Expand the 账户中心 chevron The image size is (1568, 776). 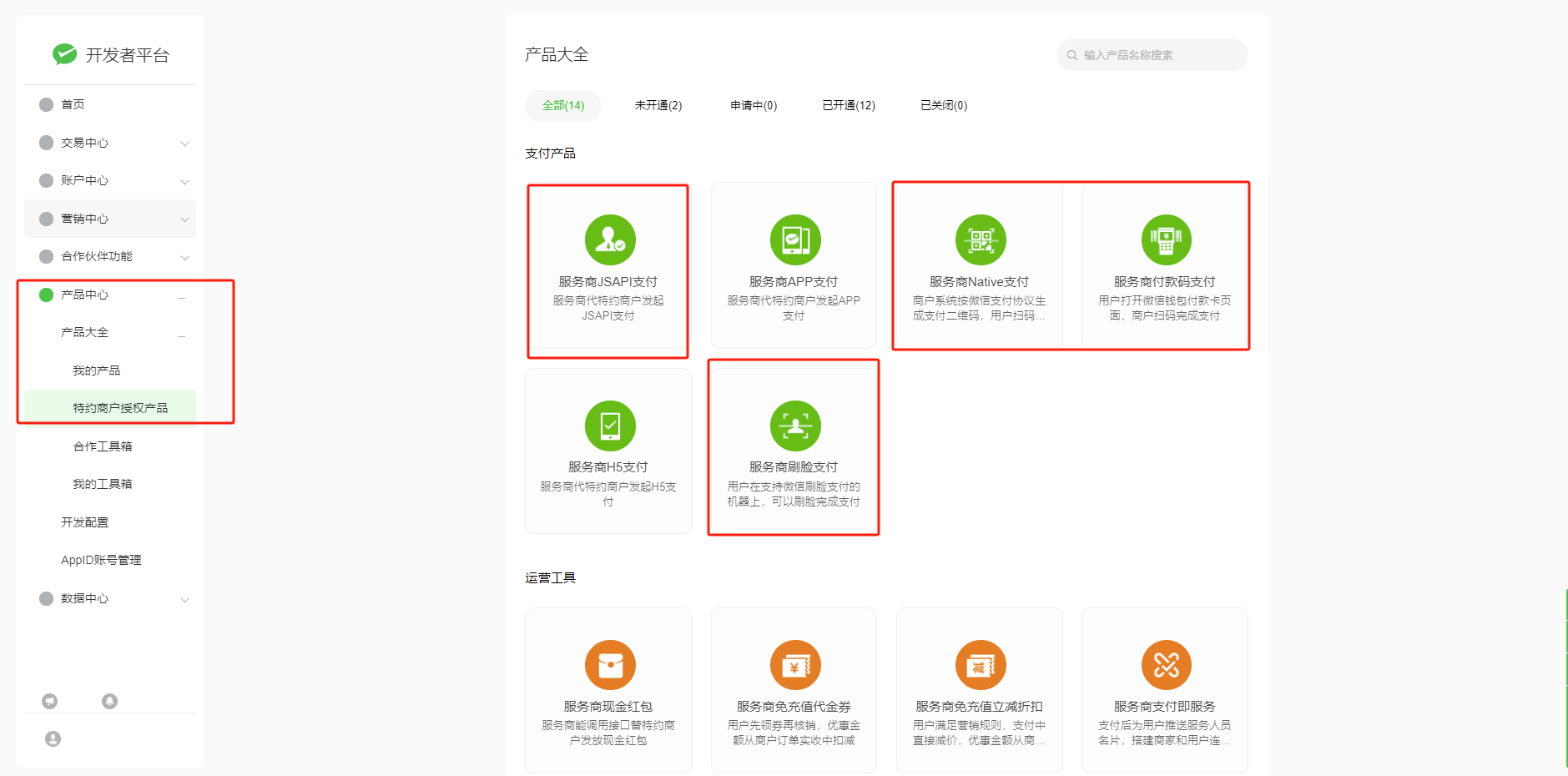coord(184,181)
